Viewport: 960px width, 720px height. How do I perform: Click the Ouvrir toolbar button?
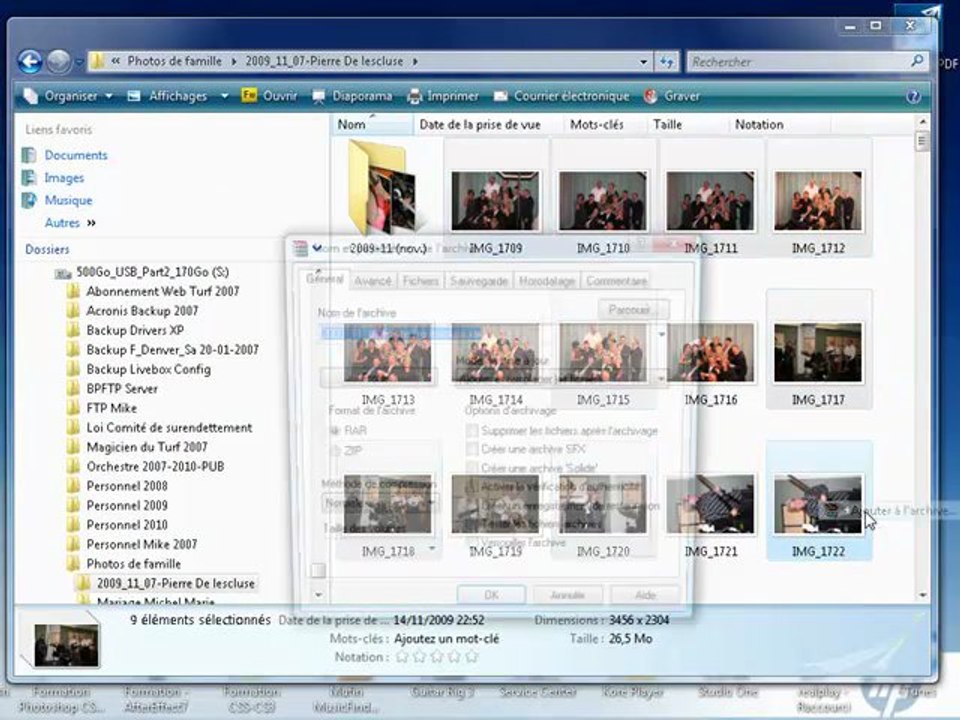269,96
